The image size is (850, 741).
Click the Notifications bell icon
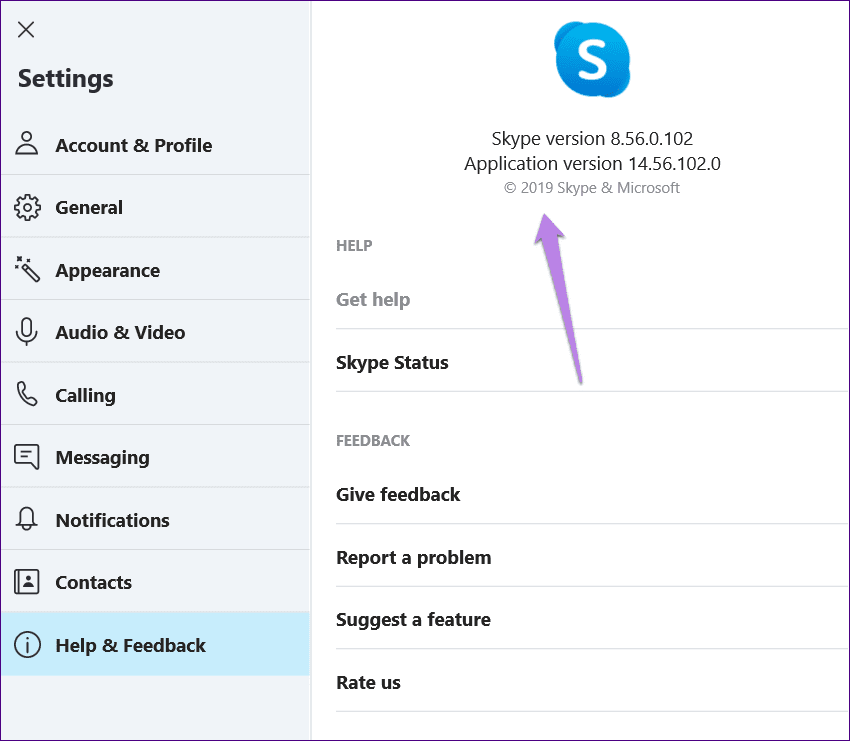(27, 519)
